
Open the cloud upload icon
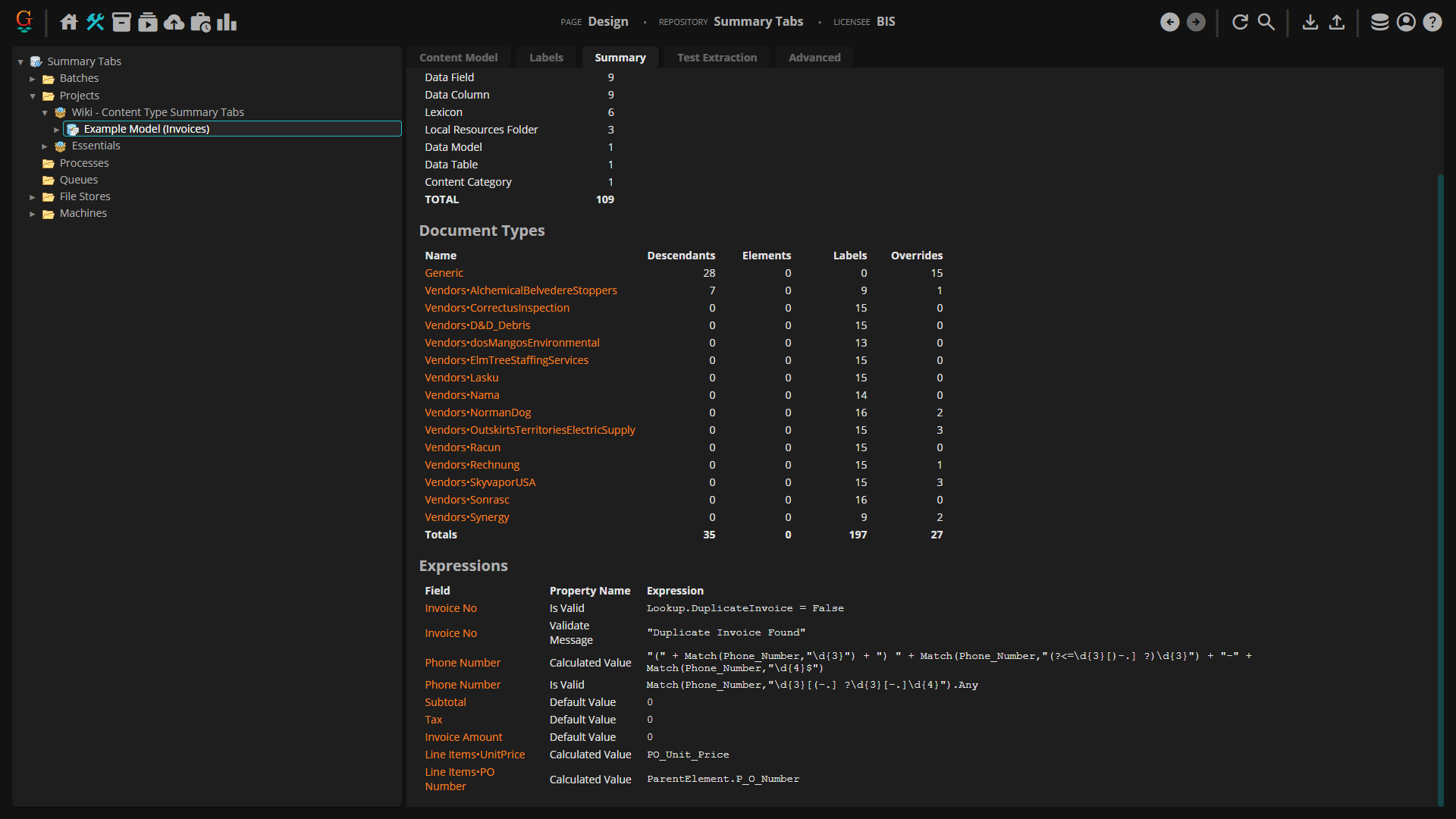[174, 22]
